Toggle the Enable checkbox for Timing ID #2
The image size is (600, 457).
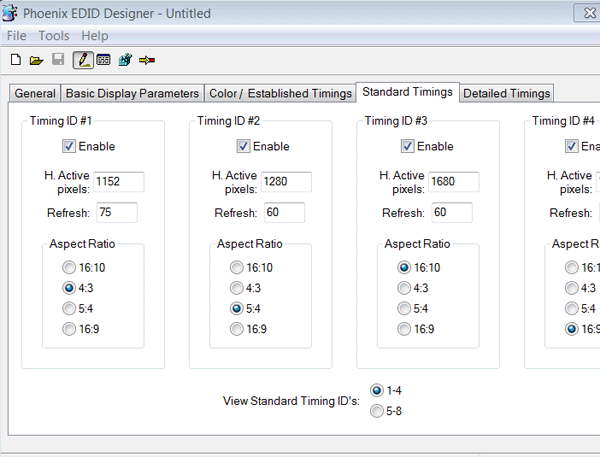(x=243, y=146)
